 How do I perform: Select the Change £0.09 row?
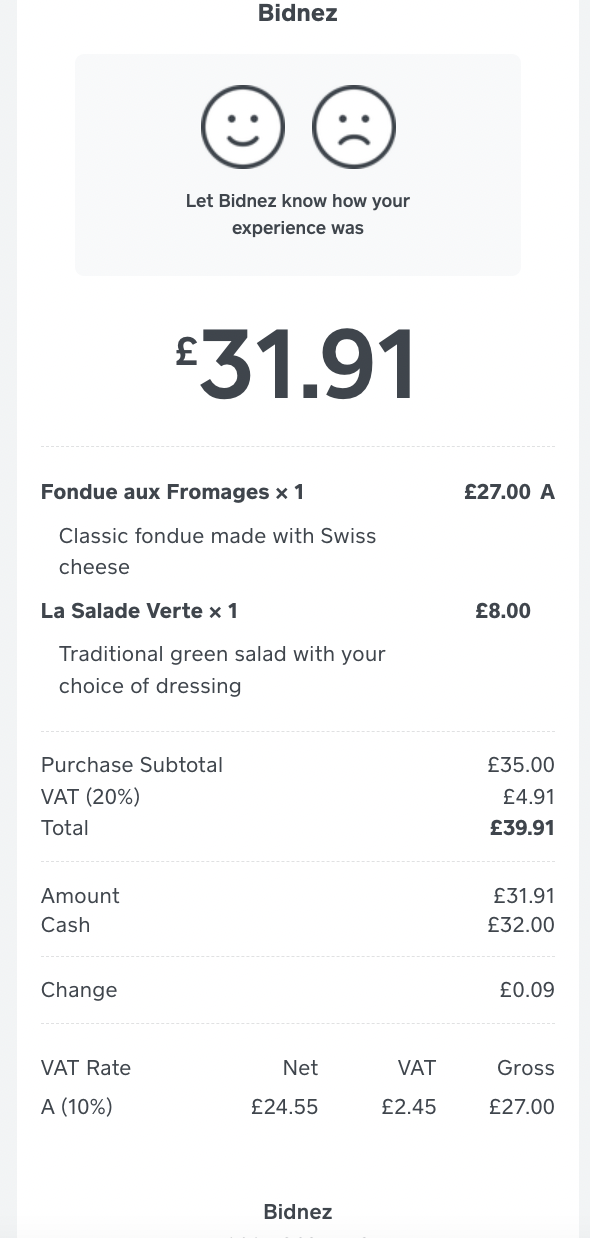coord(297,989)
